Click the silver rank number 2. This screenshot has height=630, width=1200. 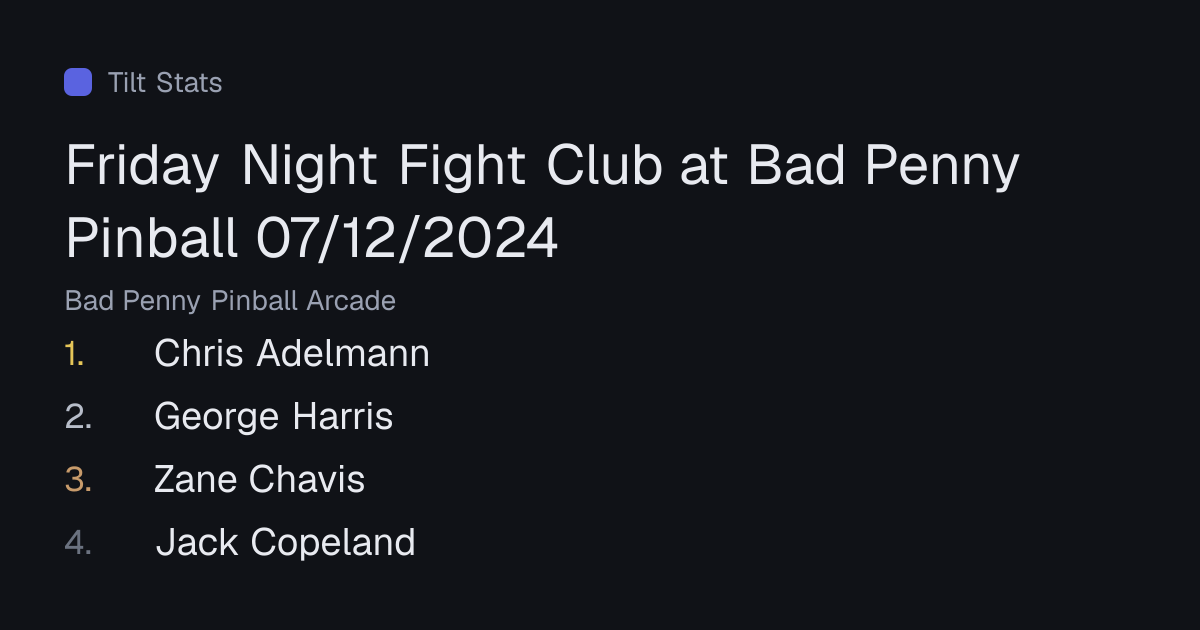(x=78, y=416)
